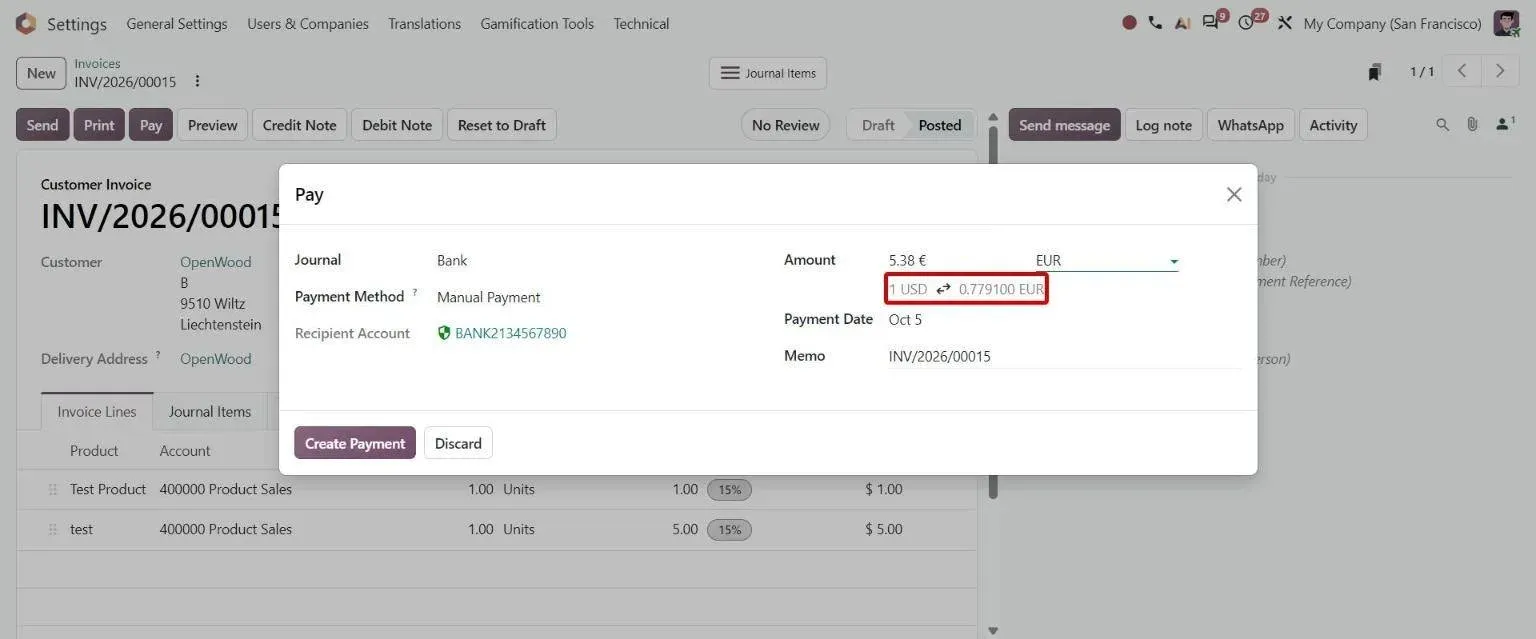Open the user avatar menu

[x=1506, y=23]
